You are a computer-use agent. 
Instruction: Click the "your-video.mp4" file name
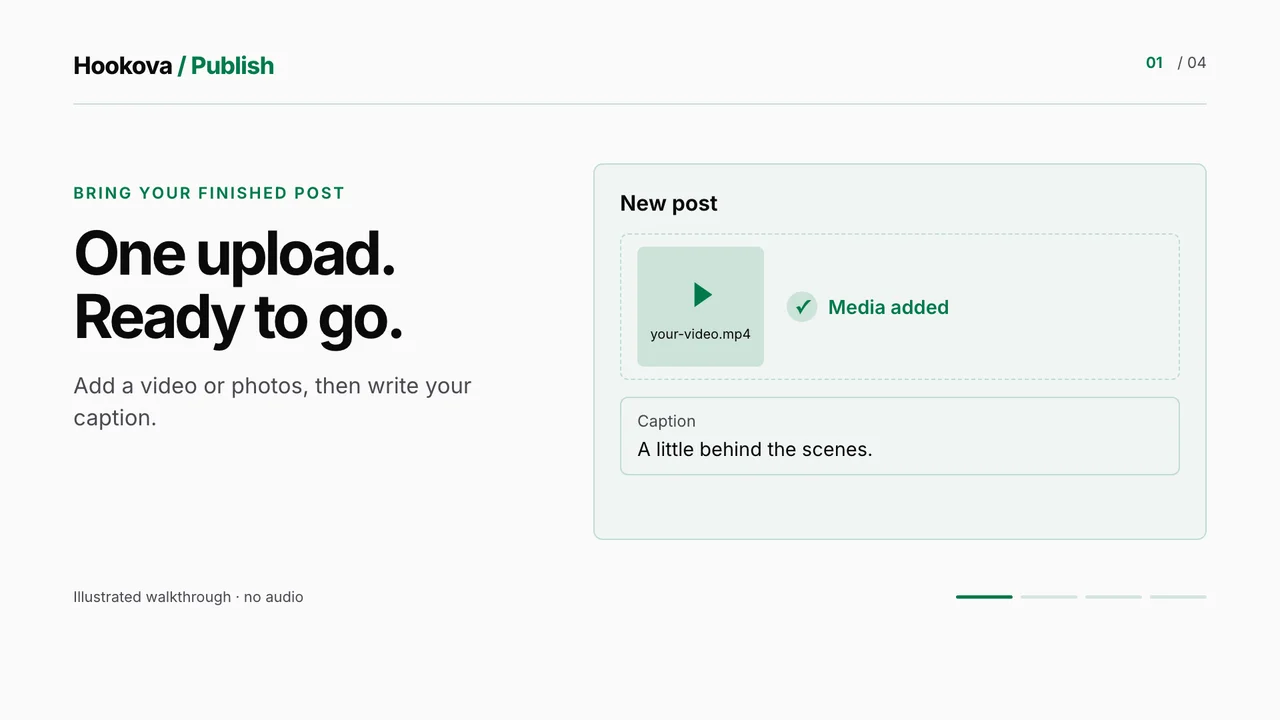(700, 334)
